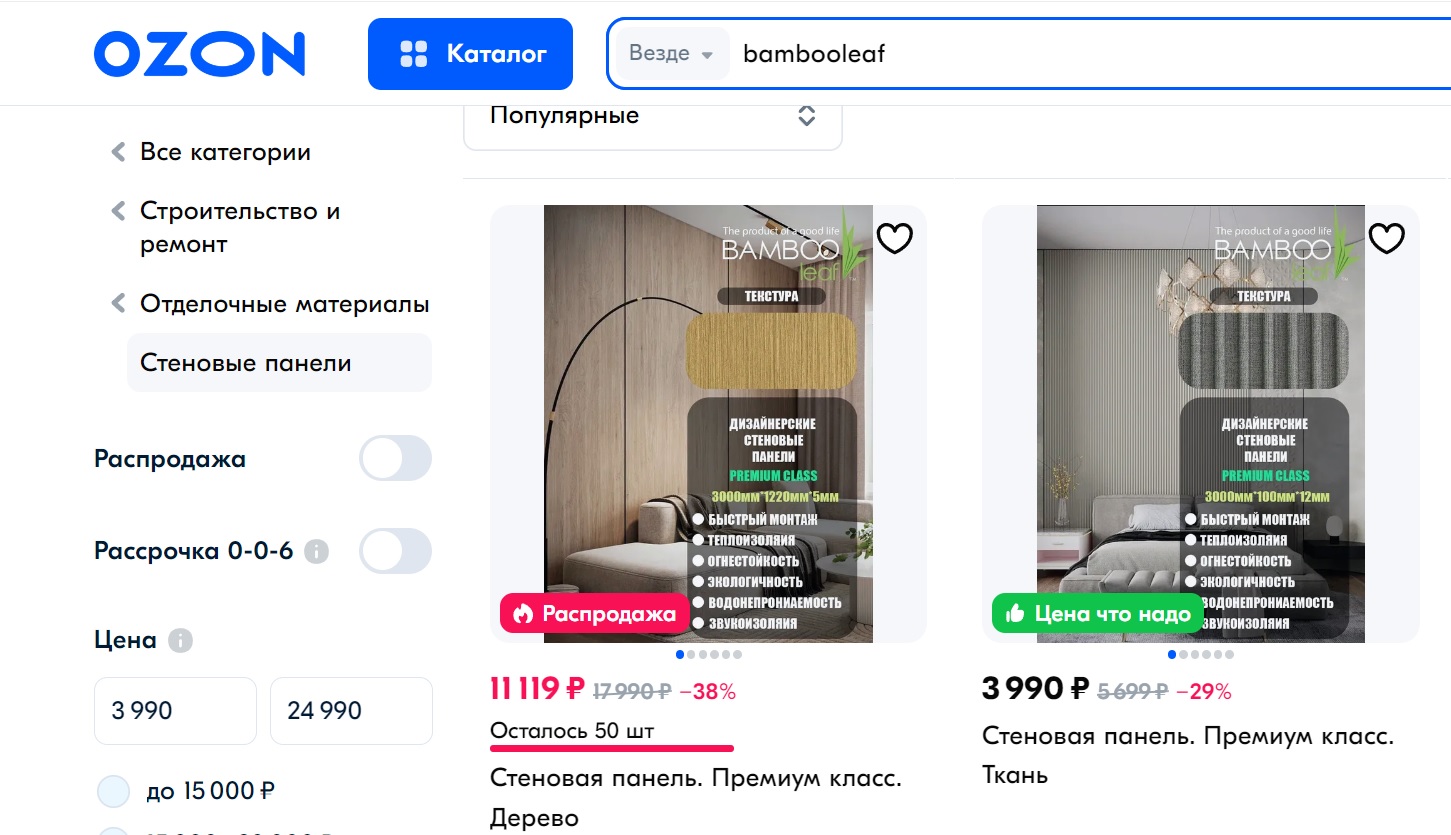Open the Популярные sorting dropdown

(x=653, y=116)
